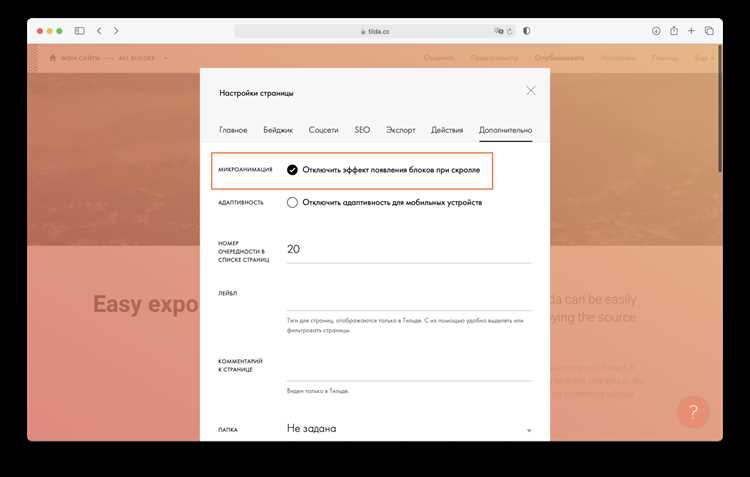
Task: Click the privacy shield icon
Action: 527,31
